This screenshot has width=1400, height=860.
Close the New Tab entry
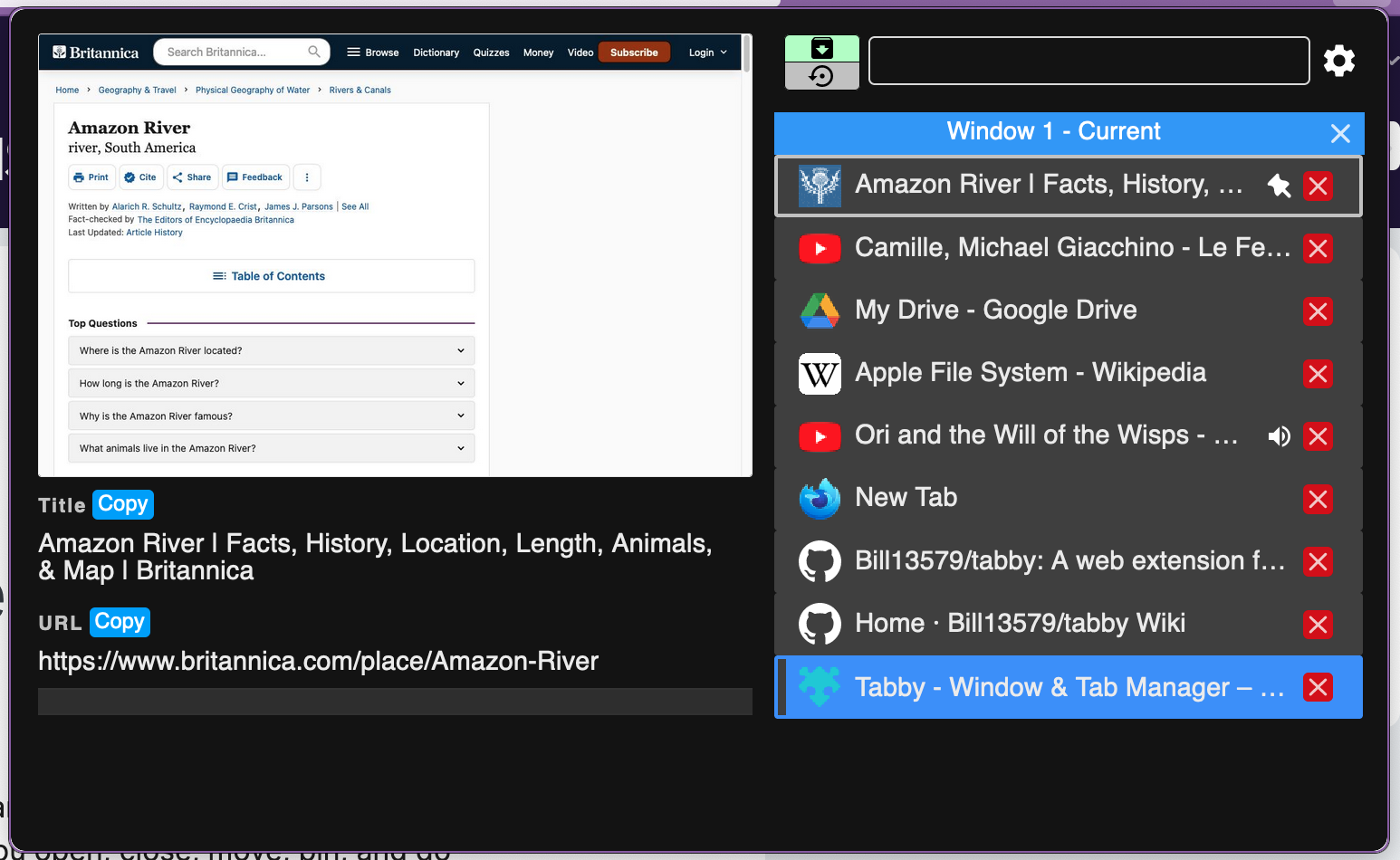(1318, 499)
